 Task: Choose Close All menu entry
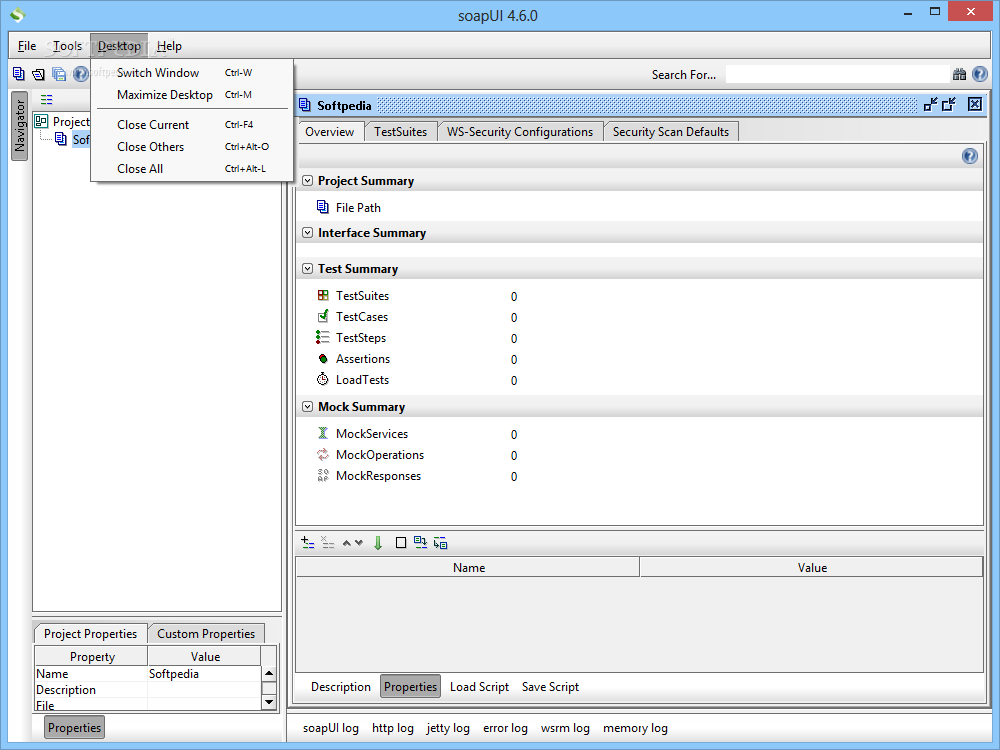pyautogui.click(x=191, y=168)
